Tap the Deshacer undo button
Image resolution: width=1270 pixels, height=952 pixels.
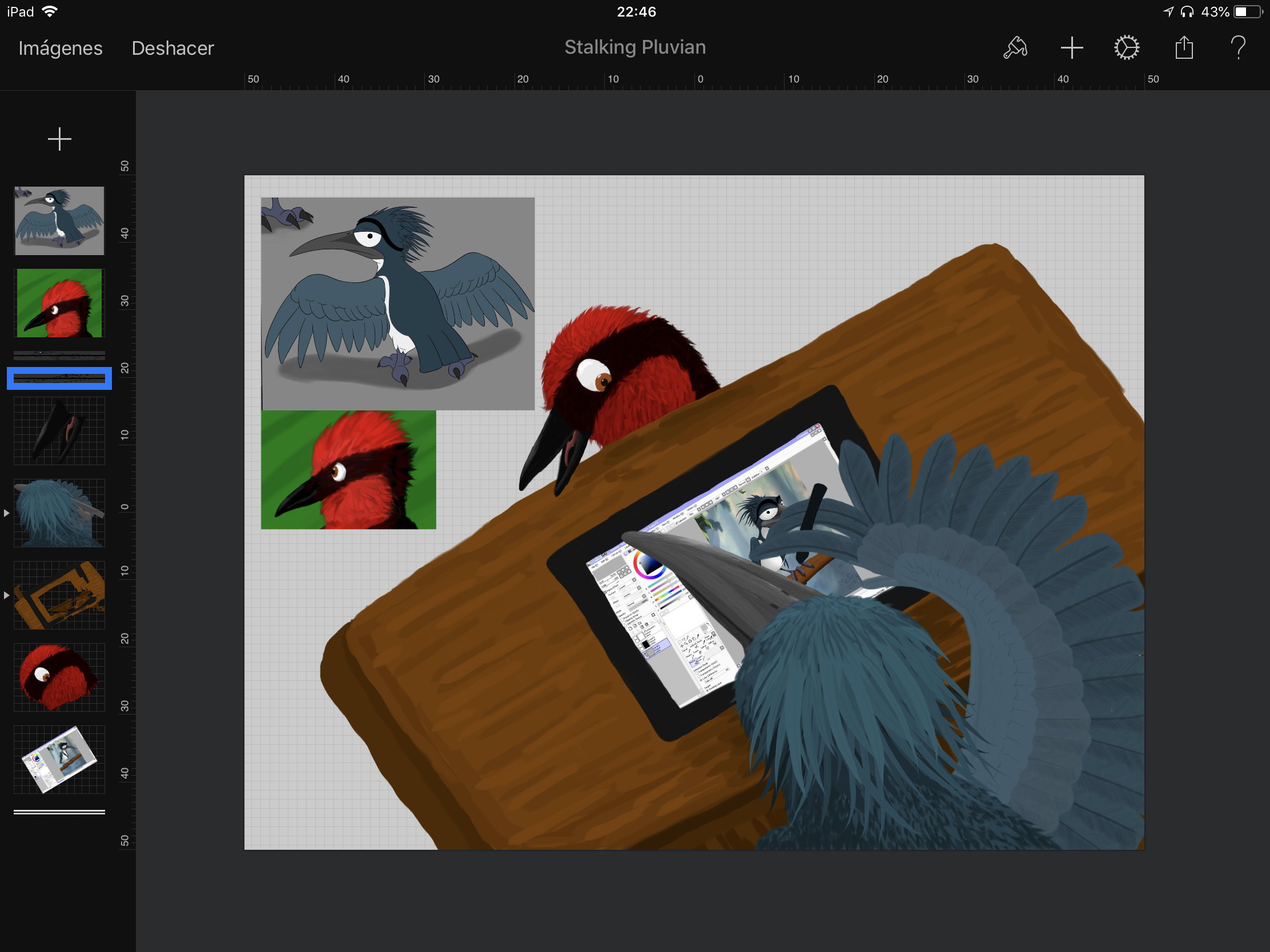click(x=172, y=48)
